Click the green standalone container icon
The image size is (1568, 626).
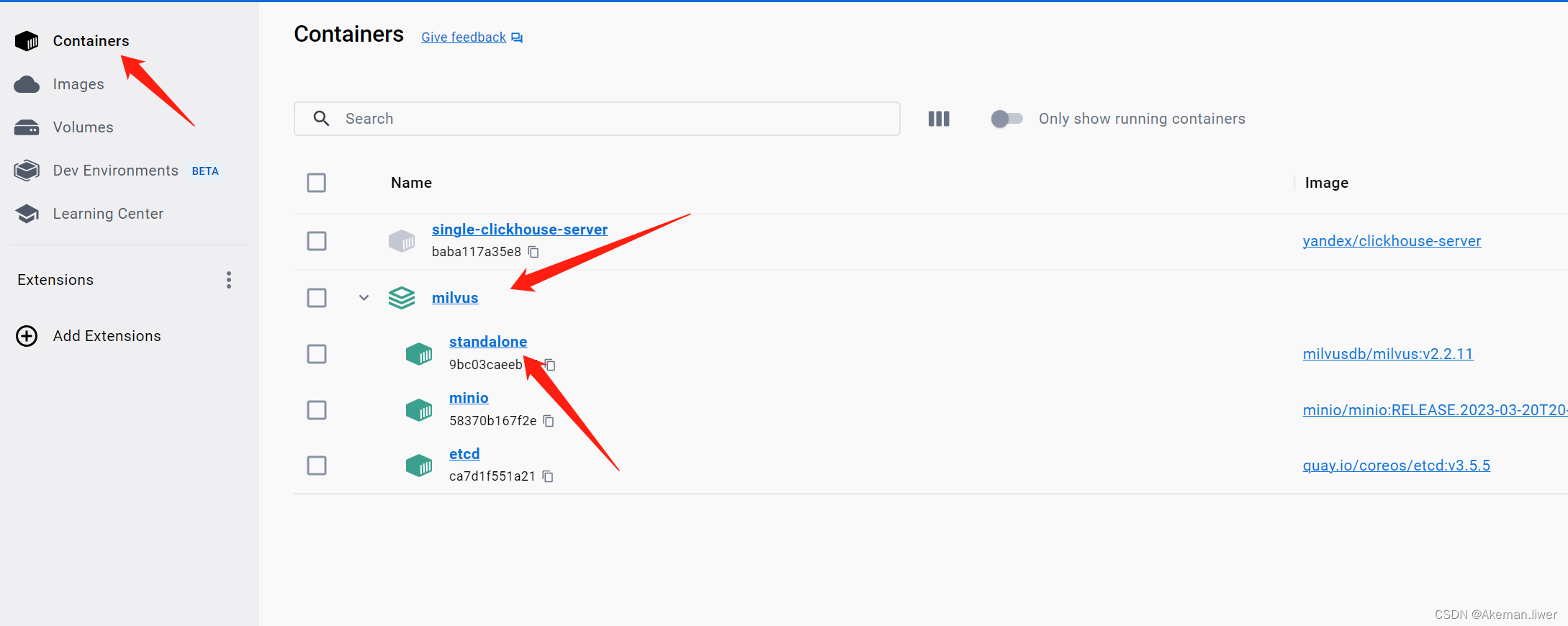click(419, 354)
